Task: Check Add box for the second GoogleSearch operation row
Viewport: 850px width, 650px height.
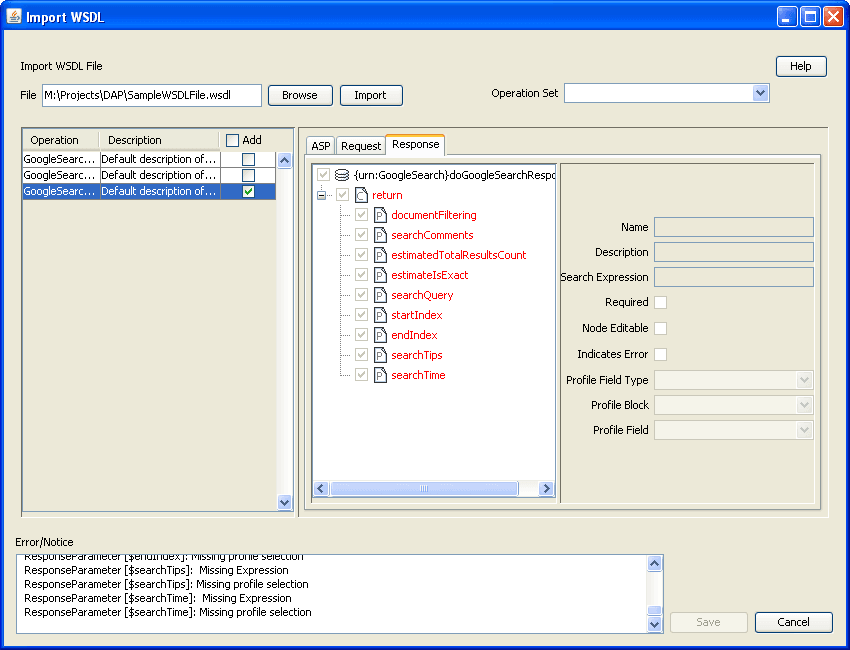Action: pyautogui.click(x=248, y=176)
